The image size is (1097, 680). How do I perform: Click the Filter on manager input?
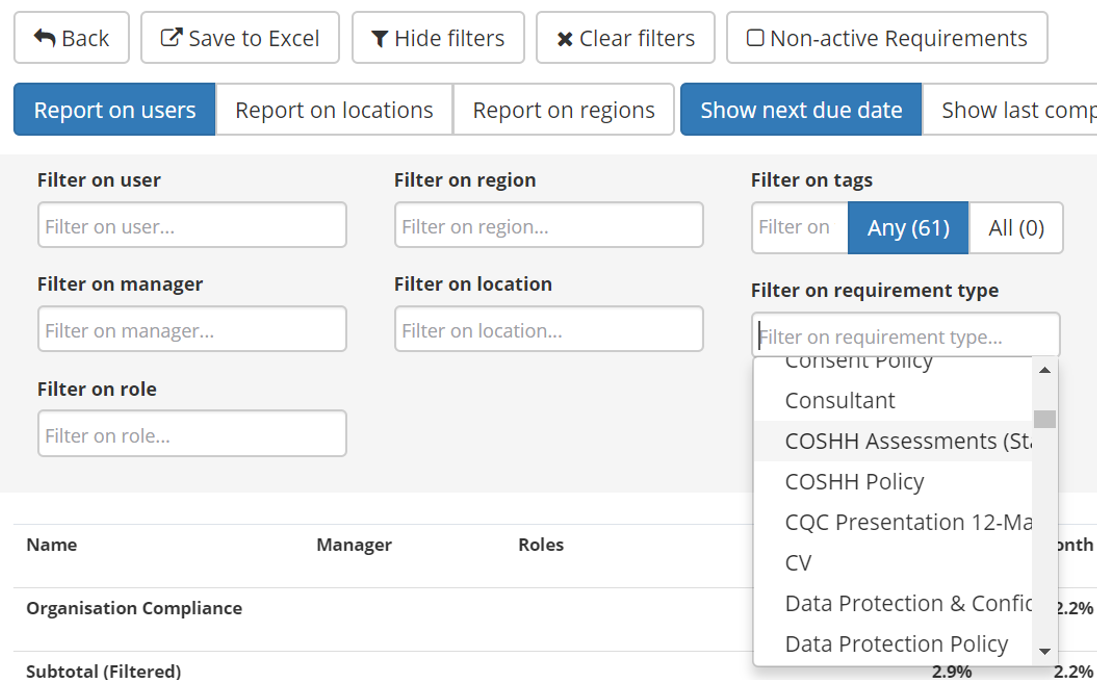192,329
